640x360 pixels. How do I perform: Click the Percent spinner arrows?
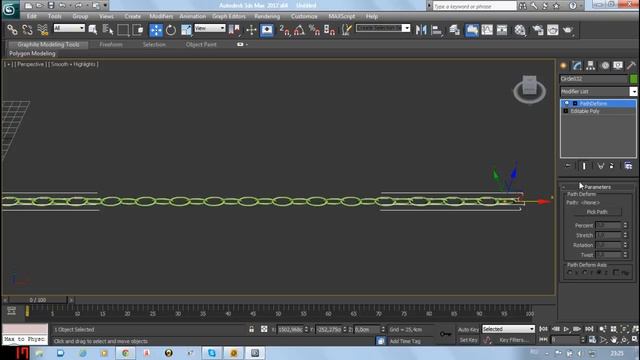coord(625,225)
